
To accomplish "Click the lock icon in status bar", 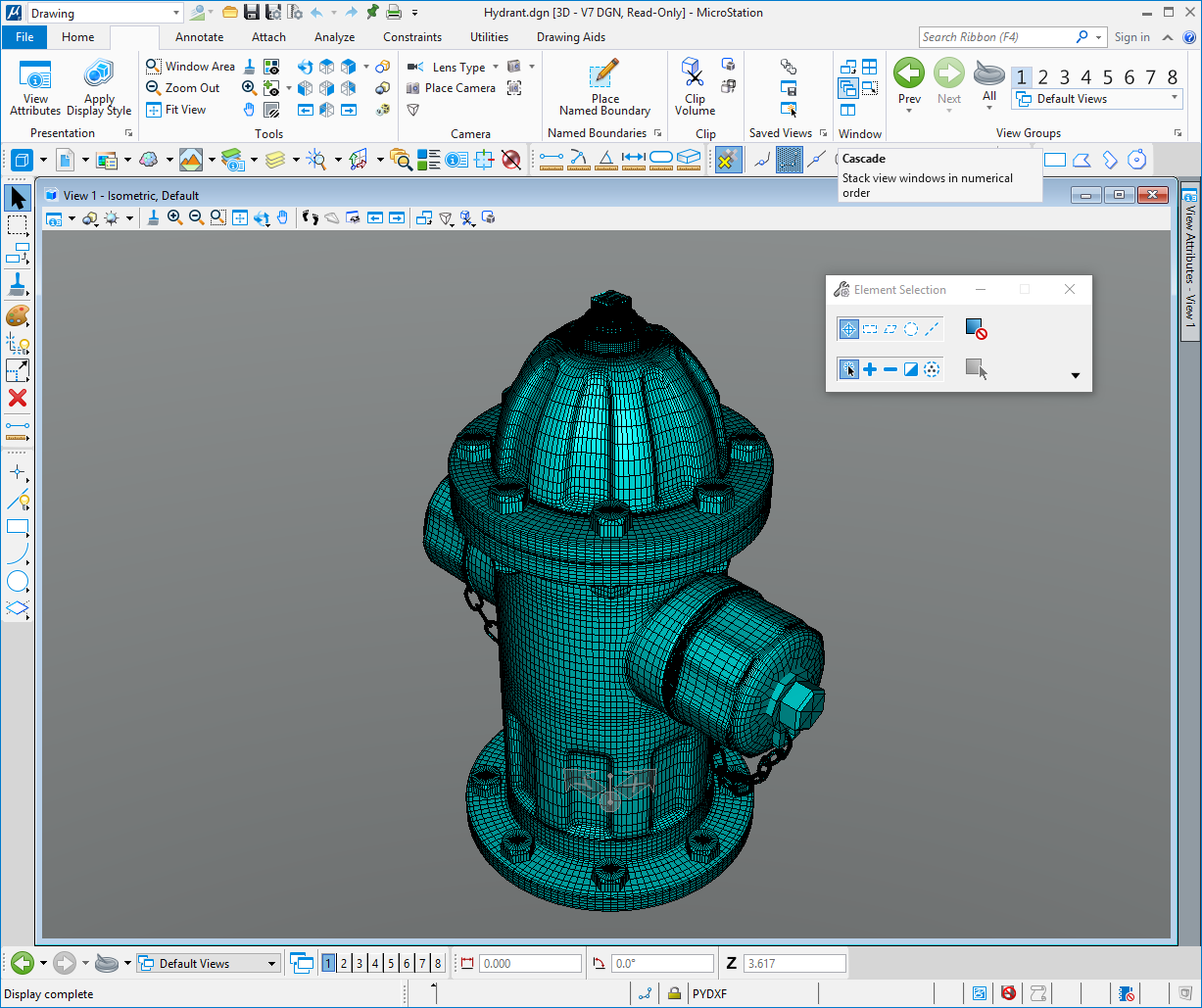I will click(x=674, y=993).
